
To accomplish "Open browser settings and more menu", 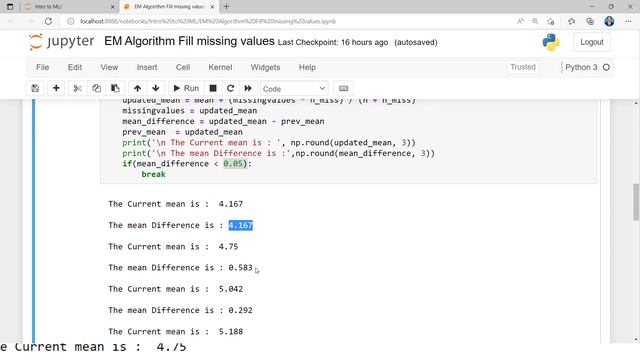I will pyautogui.click(x=628, y=21).
